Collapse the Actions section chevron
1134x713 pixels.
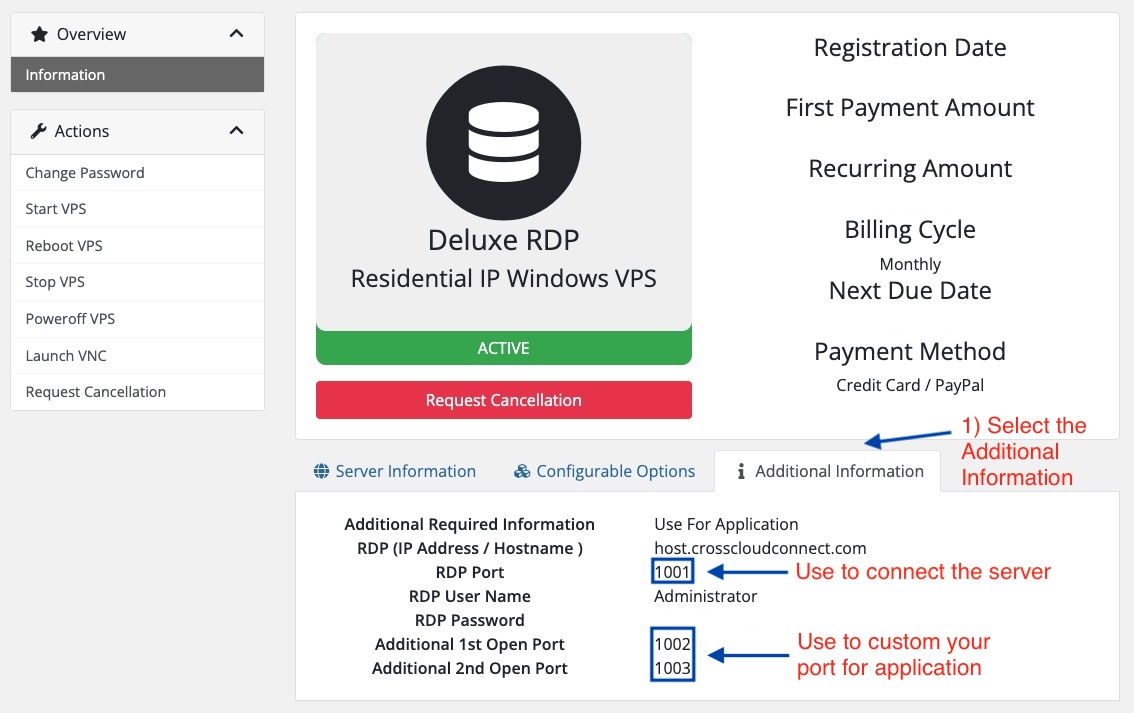pos(236,130)
